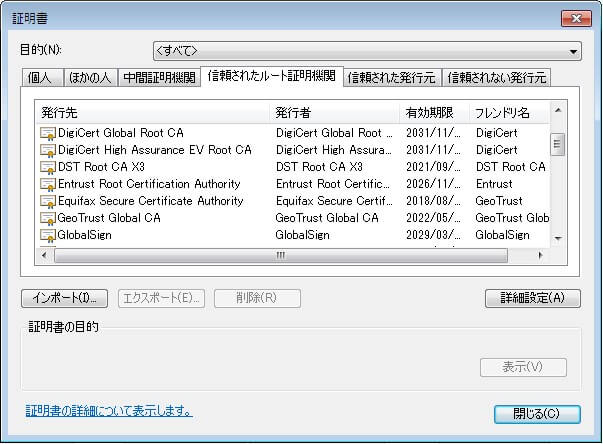603x444 pixels.
Task: Open the 信頼されない発行元 tab
Action: [496, 78]
